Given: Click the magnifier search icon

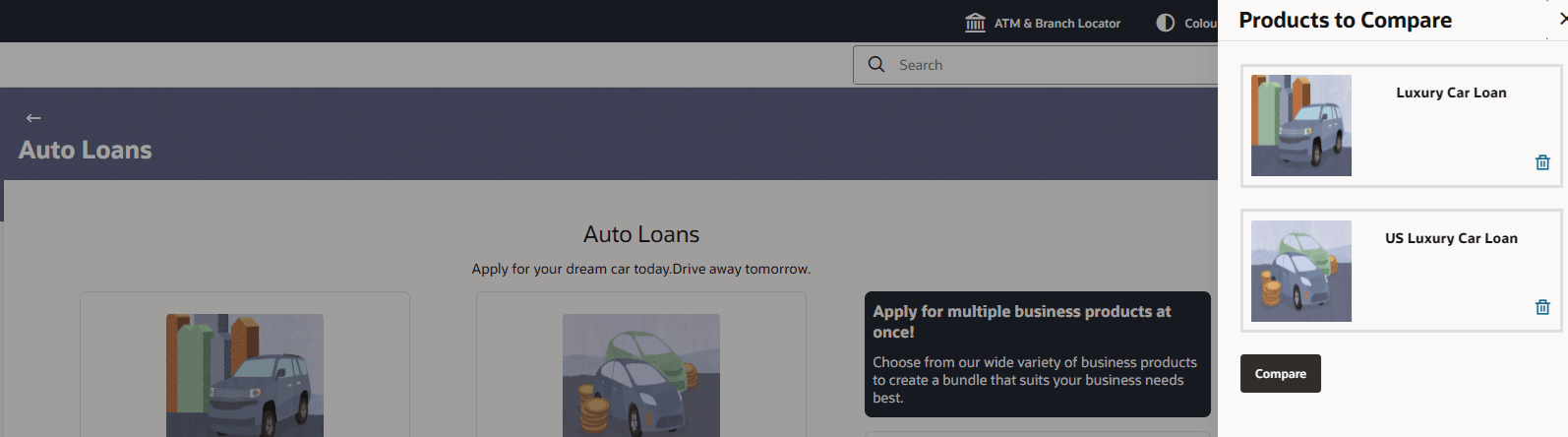Looking at the screenshot, I should (876, 64).
